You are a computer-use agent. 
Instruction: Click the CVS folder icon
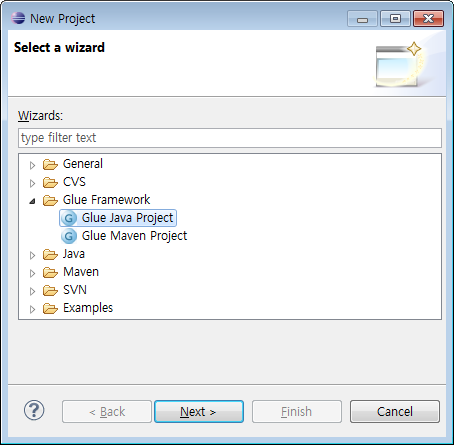point(50,182)
